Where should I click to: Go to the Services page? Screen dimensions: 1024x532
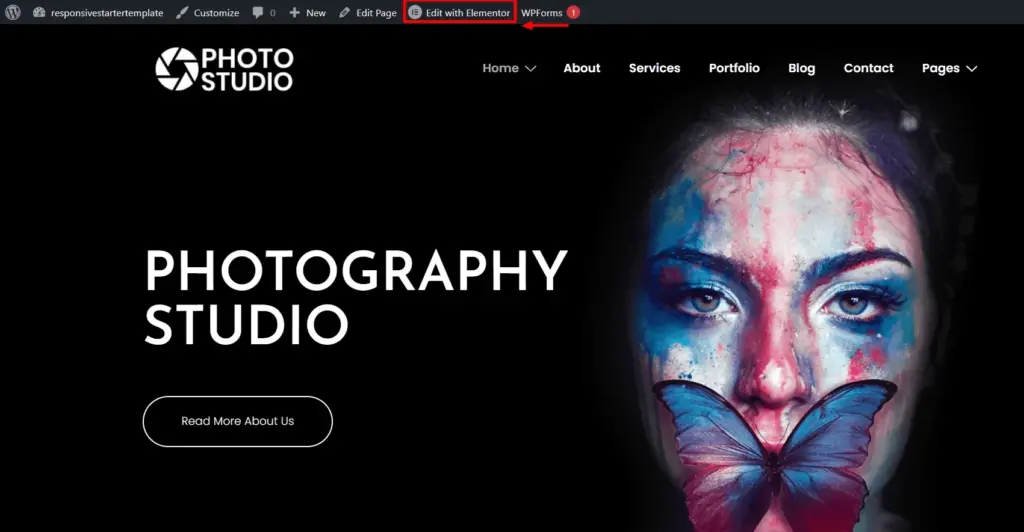click(654, 68)
